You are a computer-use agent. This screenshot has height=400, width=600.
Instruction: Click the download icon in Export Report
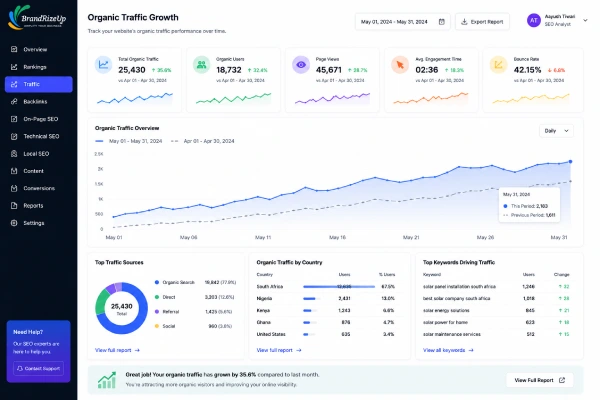(464, 22)
